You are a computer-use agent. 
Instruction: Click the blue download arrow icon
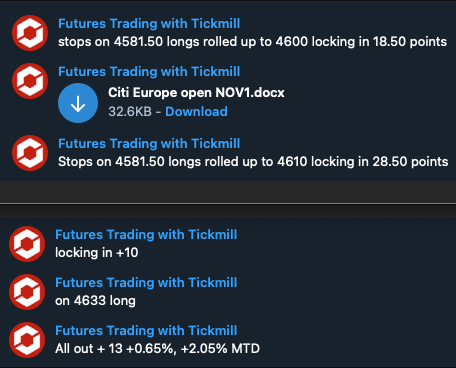click(78, 103)
